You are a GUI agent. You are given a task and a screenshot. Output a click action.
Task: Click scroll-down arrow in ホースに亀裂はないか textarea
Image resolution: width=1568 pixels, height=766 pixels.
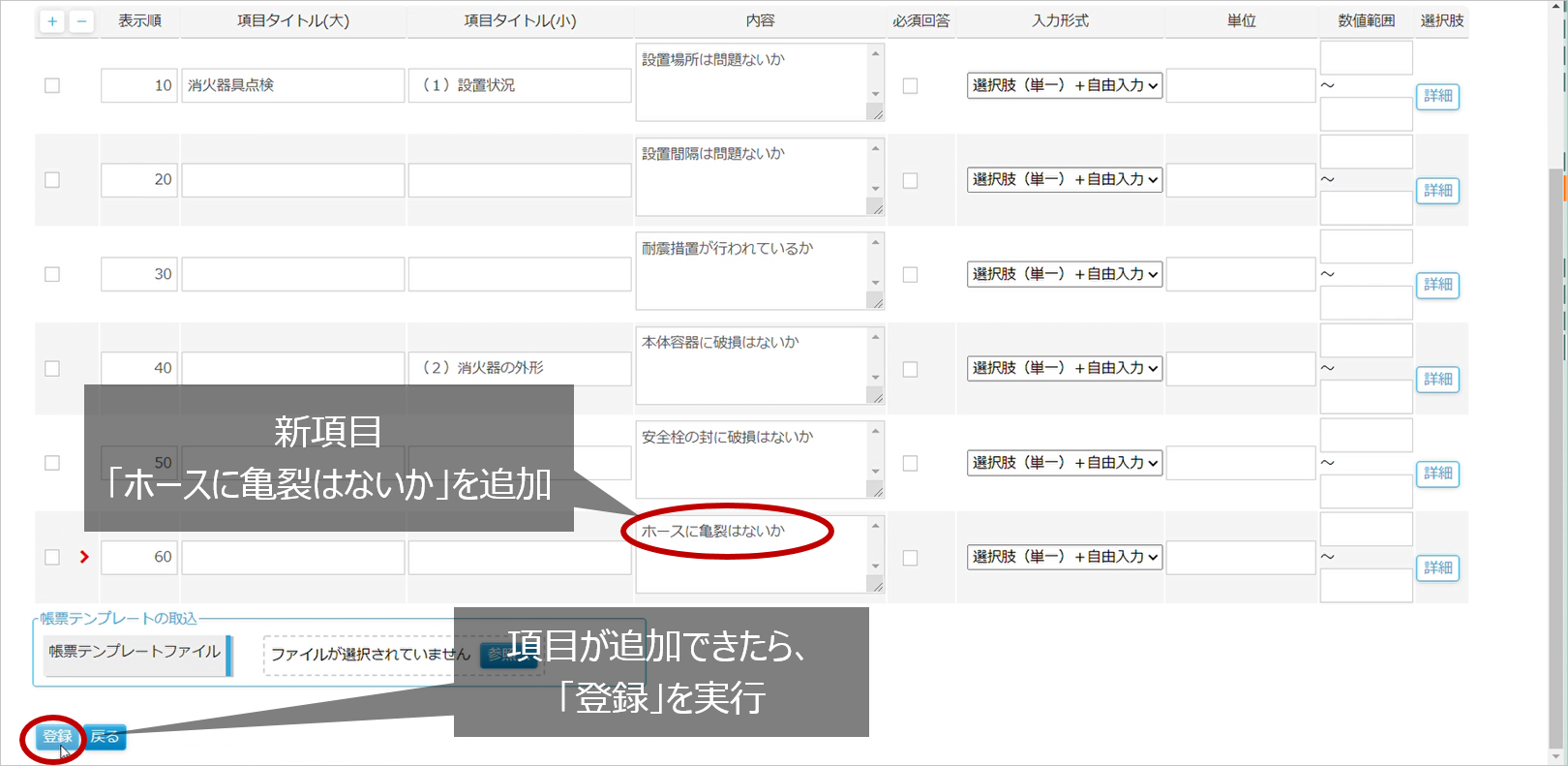(876, 567)
